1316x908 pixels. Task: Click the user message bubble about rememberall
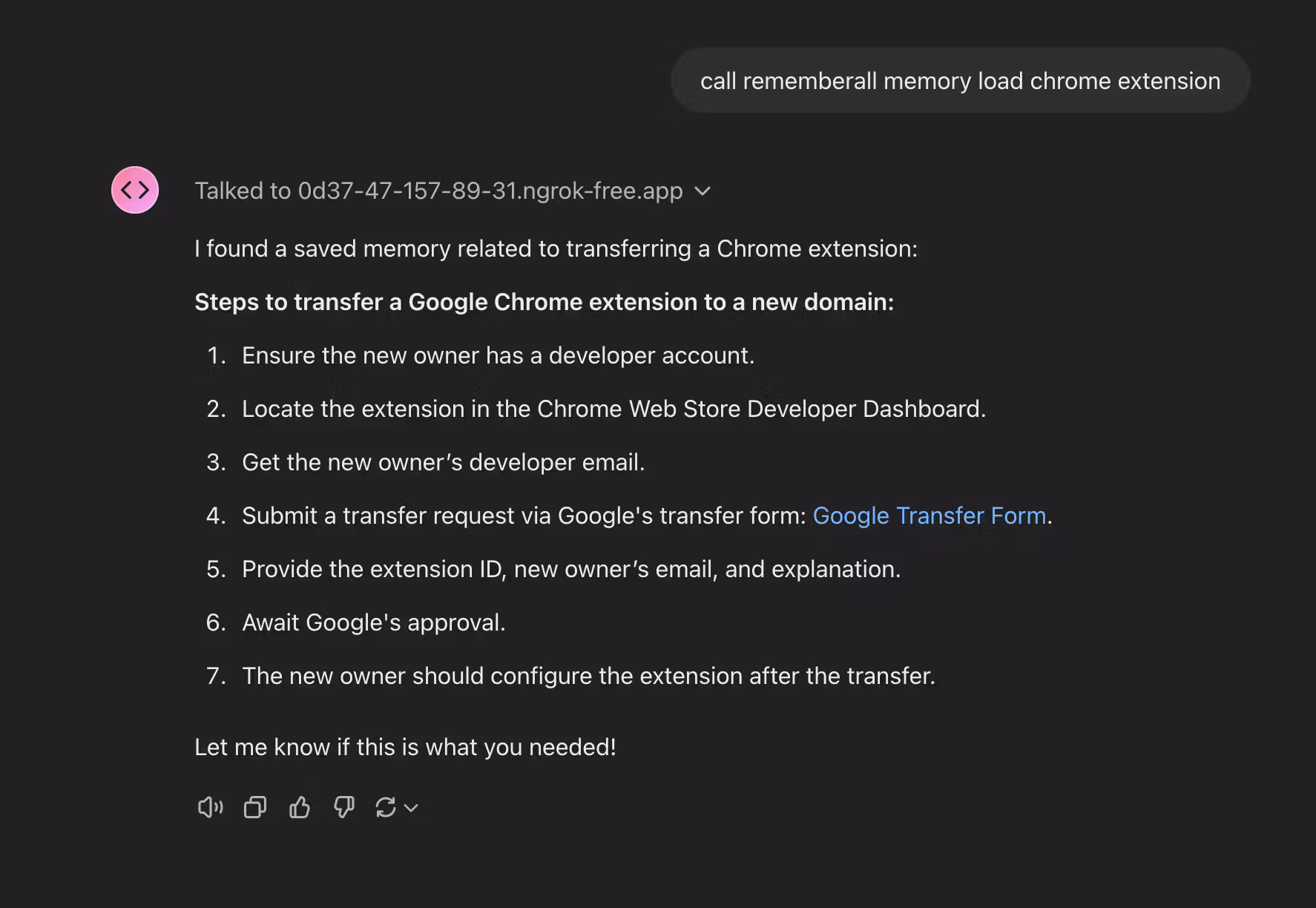coord(960,81)
